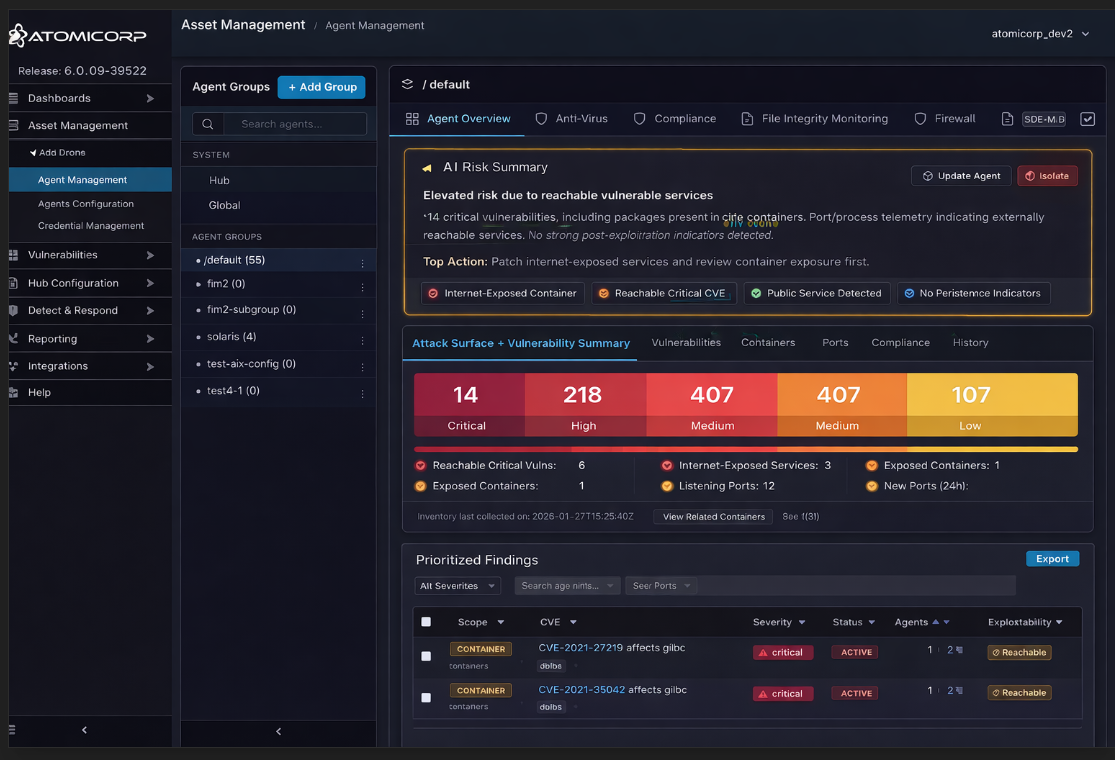Open the History tab
This screenshot has width=1115, height=760.
tap(970, 343)
